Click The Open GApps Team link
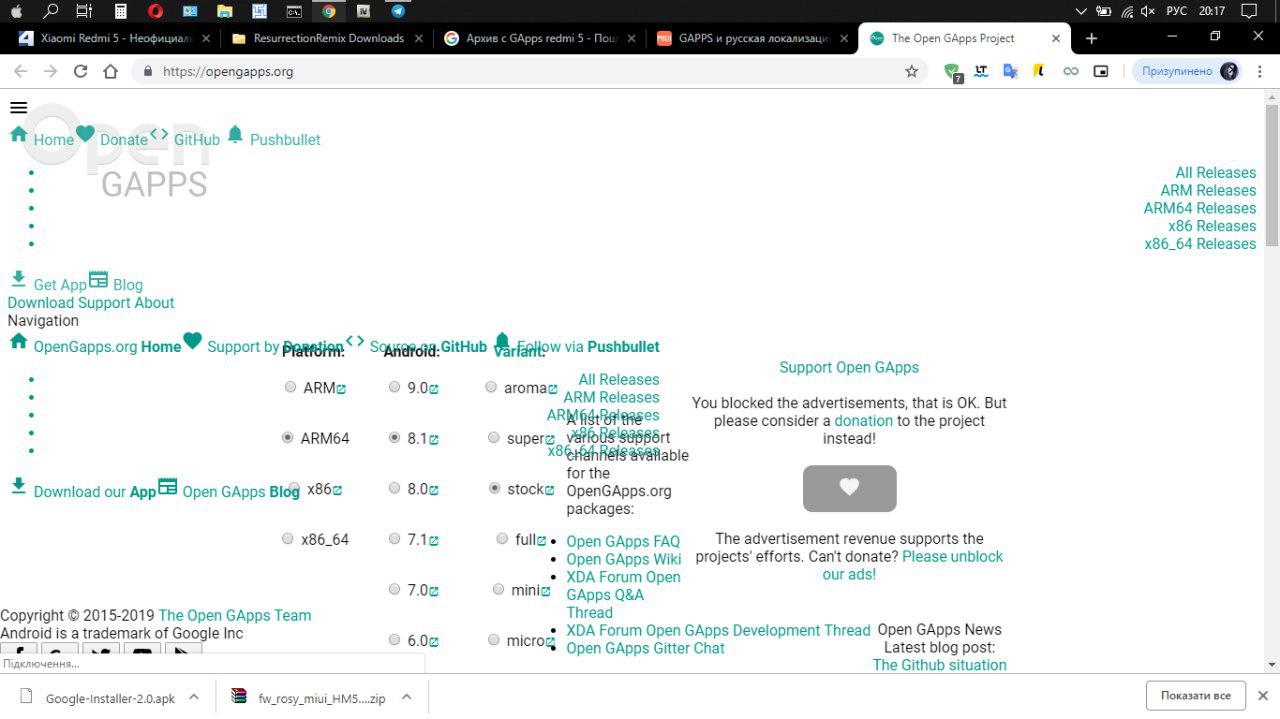This screenshot has height=719, width=1280. [x=235, y=615]
